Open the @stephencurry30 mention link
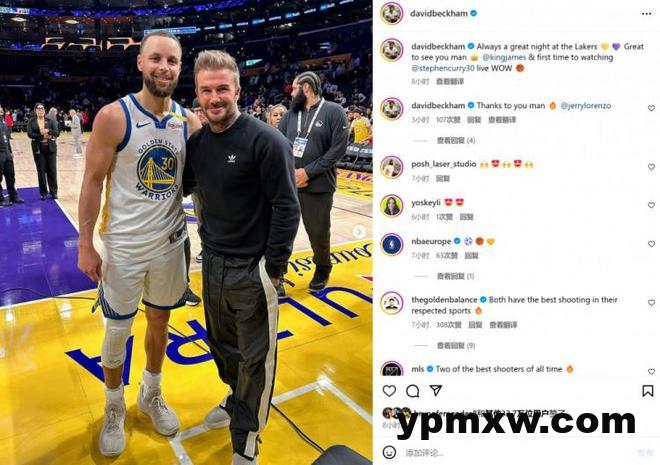 443,68
